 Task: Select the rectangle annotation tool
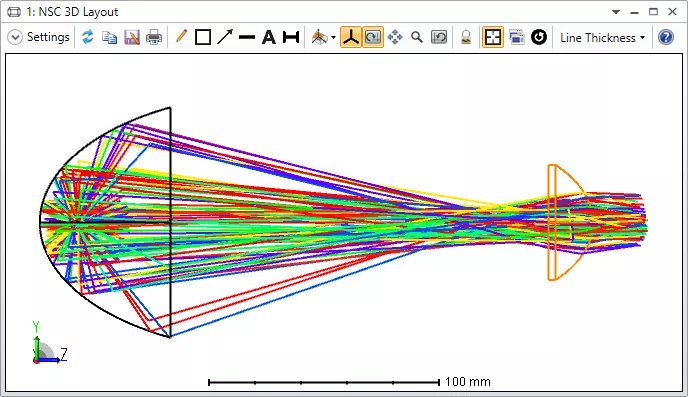203,37
